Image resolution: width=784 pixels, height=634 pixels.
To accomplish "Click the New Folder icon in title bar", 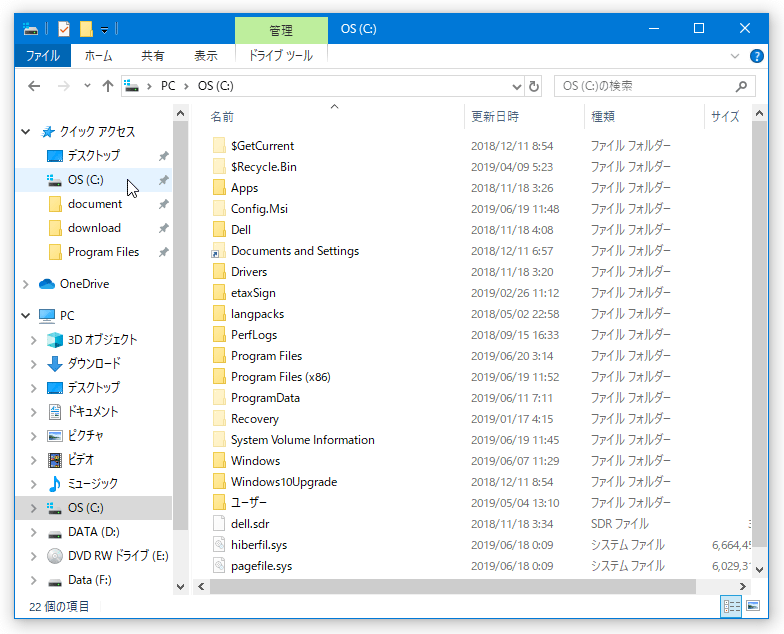I will click(x=86, y=29).
